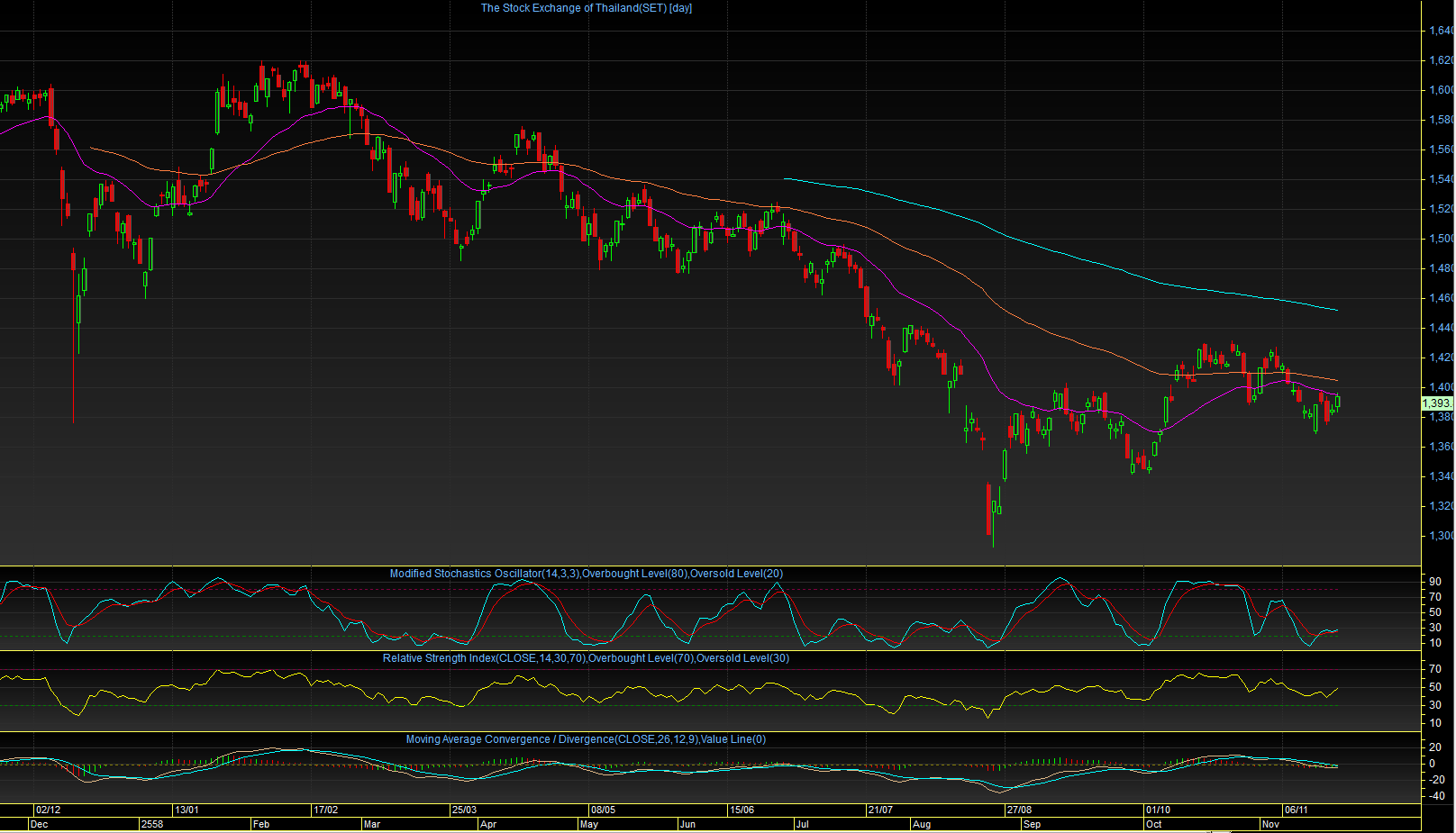1456x833 pixels.
Task: Click the highlighted 1,393 current price tag
Action: pyautogui.click(x=1436, y=403)
